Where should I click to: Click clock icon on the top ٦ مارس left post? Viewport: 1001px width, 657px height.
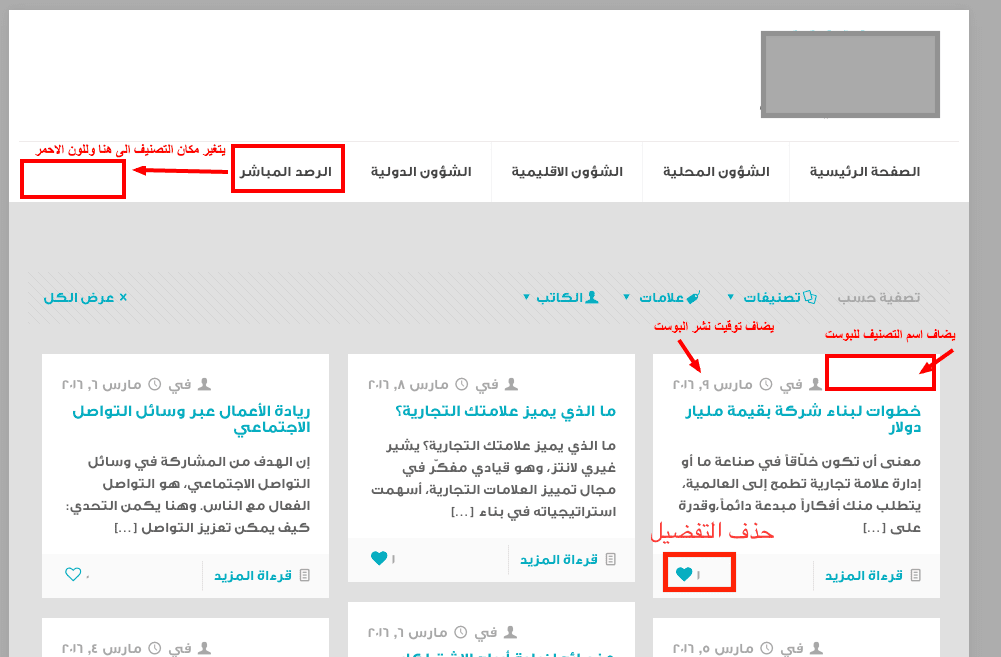[154, 384]
